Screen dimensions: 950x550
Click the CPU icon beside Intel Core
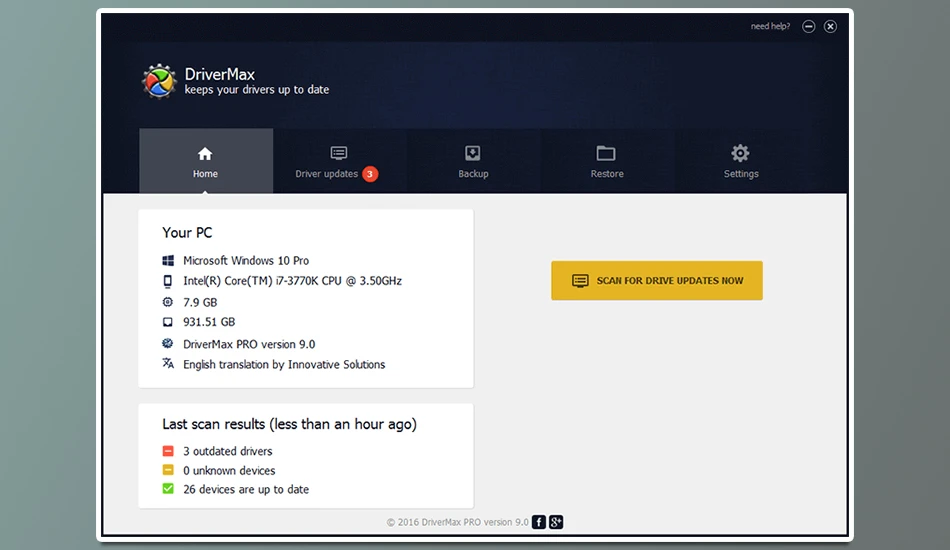point(168,281)
